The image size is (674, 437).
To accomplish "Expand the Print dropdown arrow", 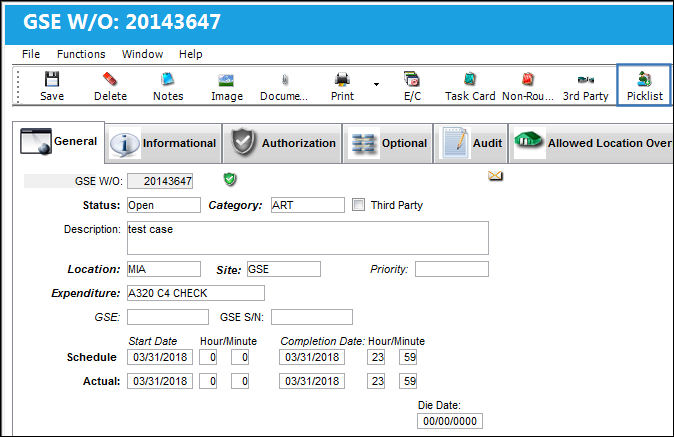I will (x=376, y=84).
